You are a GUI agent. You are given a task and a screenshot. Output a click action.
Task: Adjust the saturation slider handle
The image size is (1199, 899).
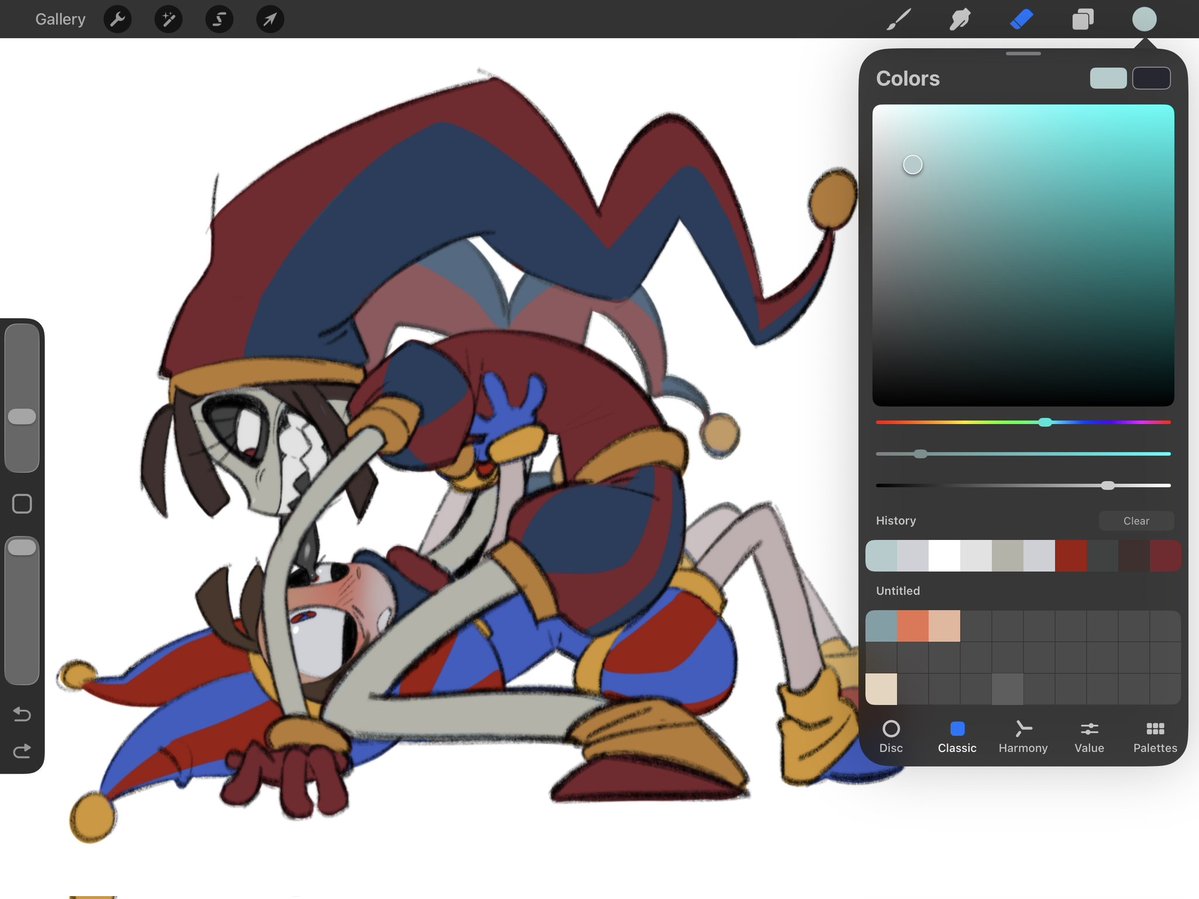(x=921, y=453)
